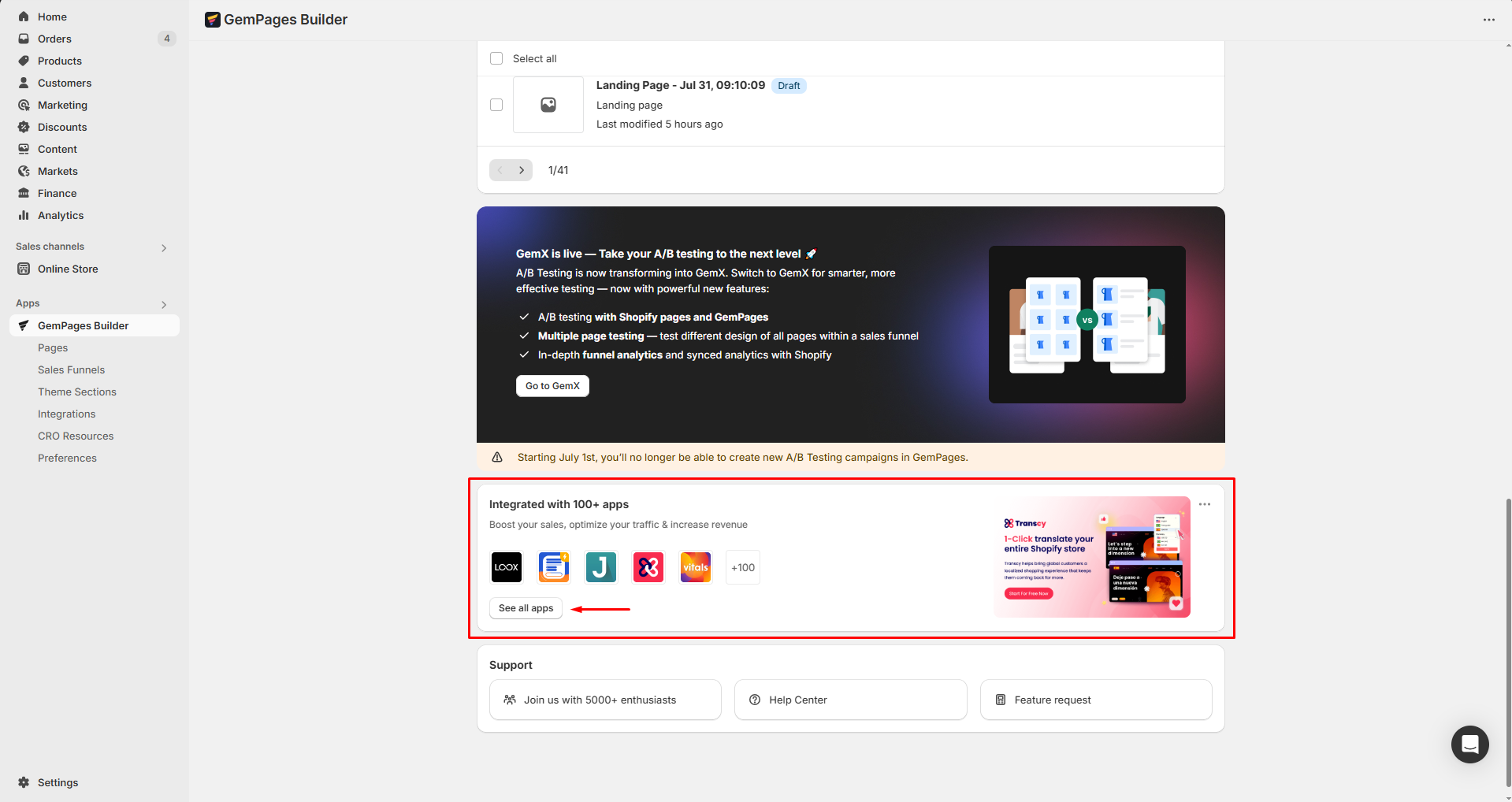Click the Last modified 5 hours ago text
1512x802 pixels.
tap(659, 124)
